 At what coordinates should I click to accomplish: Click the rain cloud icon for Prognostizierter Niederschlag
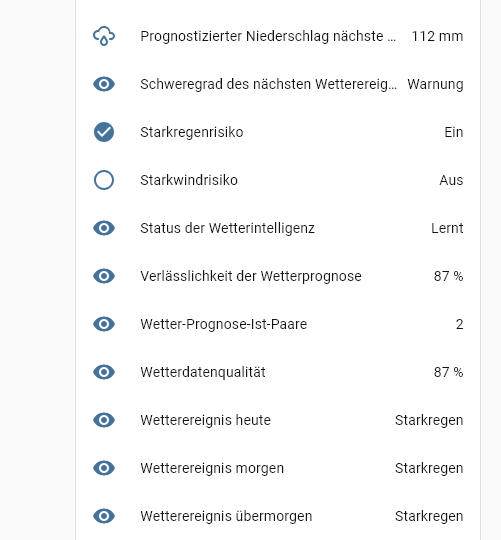104,36
